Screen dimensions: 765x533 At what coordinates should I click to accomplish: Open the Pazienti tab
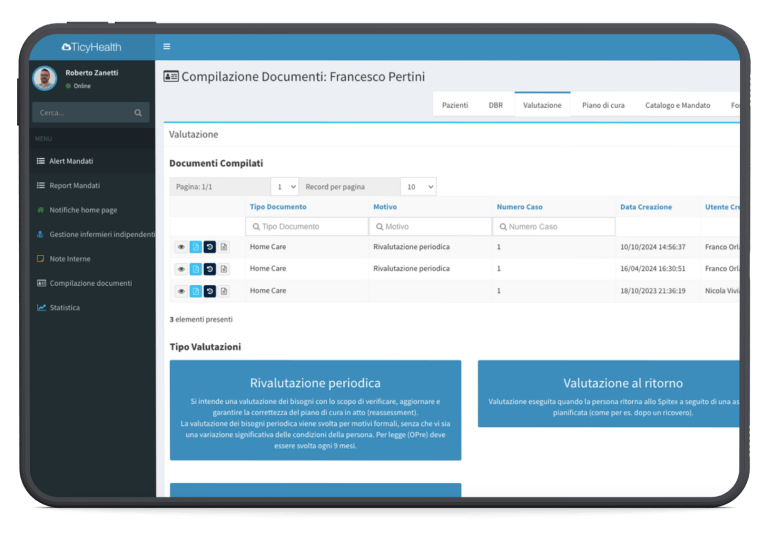coord(455,105)
